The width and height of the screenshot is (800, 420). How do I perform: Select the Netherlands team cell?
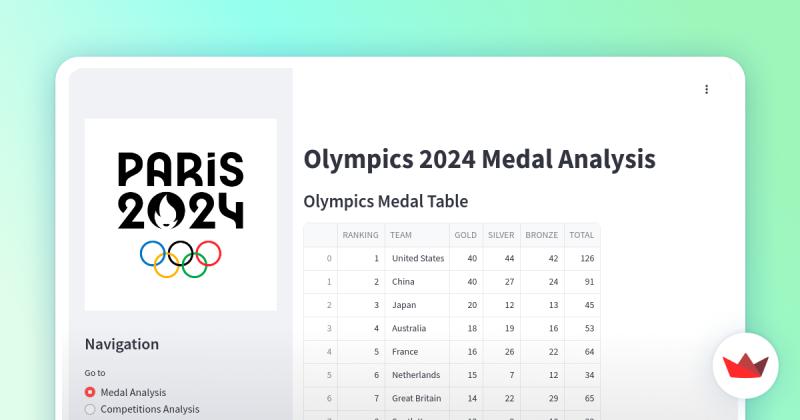pos(417,375)
